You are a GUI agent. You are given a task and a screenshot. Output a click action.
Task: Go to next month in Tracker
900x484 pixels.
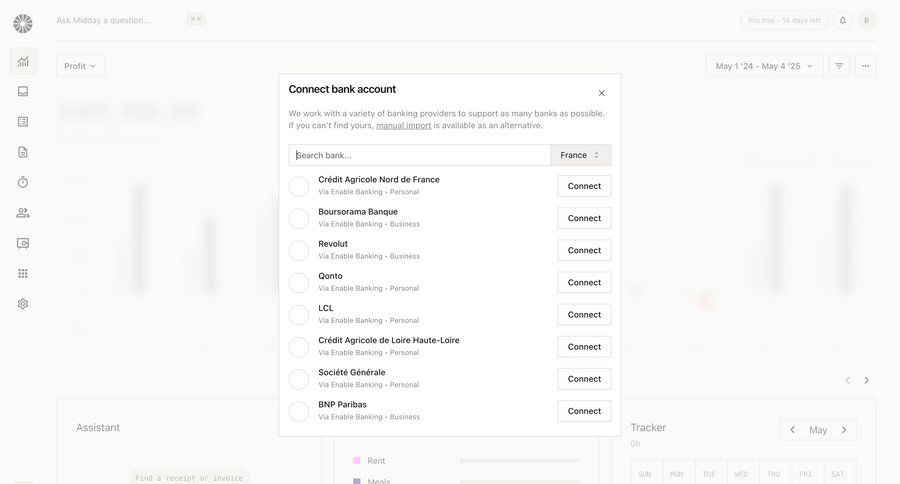[844, 429]
